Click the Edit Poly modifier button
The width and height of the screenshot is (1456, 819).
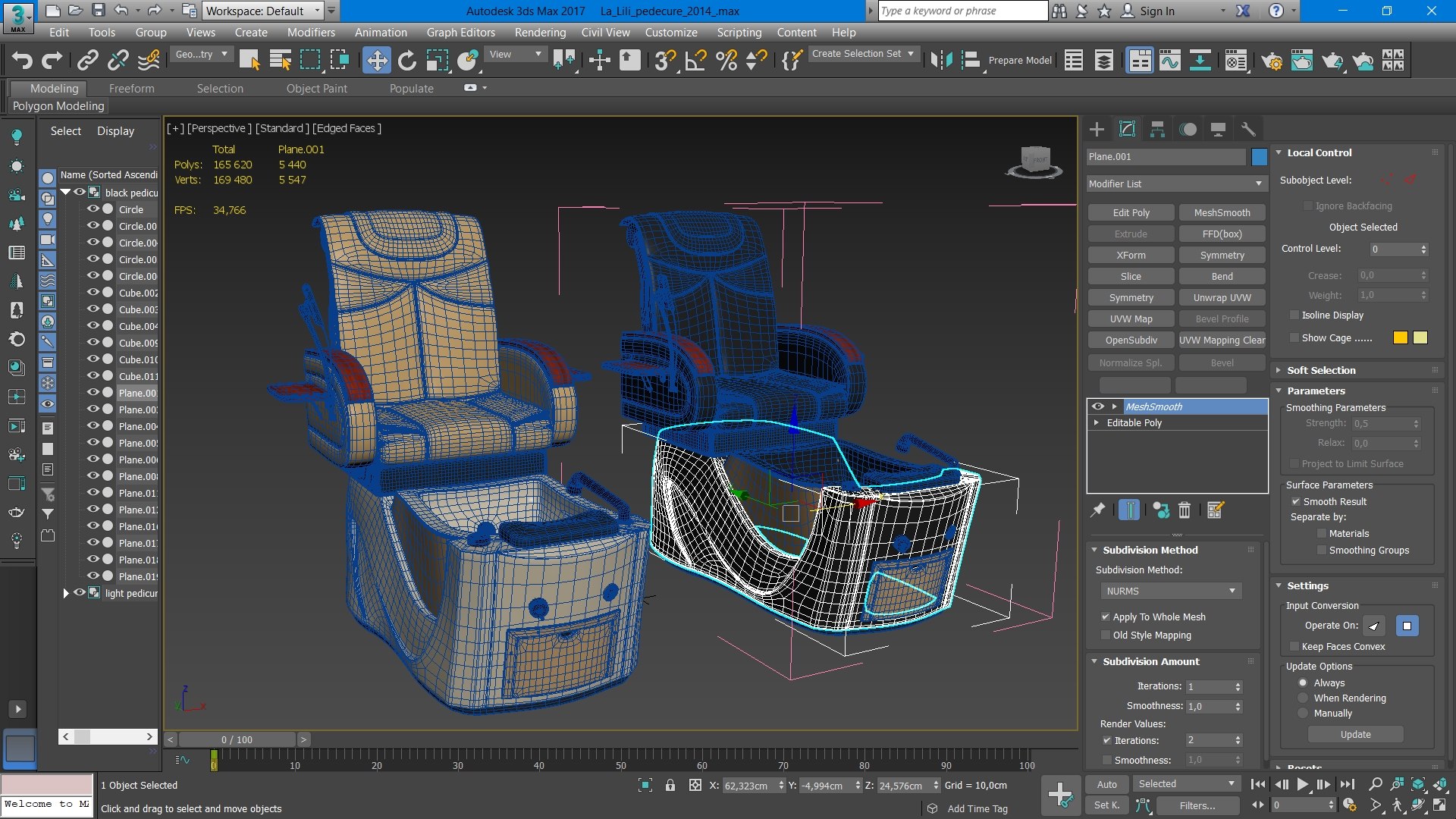pyautogui.click(x=1131, y=213)
